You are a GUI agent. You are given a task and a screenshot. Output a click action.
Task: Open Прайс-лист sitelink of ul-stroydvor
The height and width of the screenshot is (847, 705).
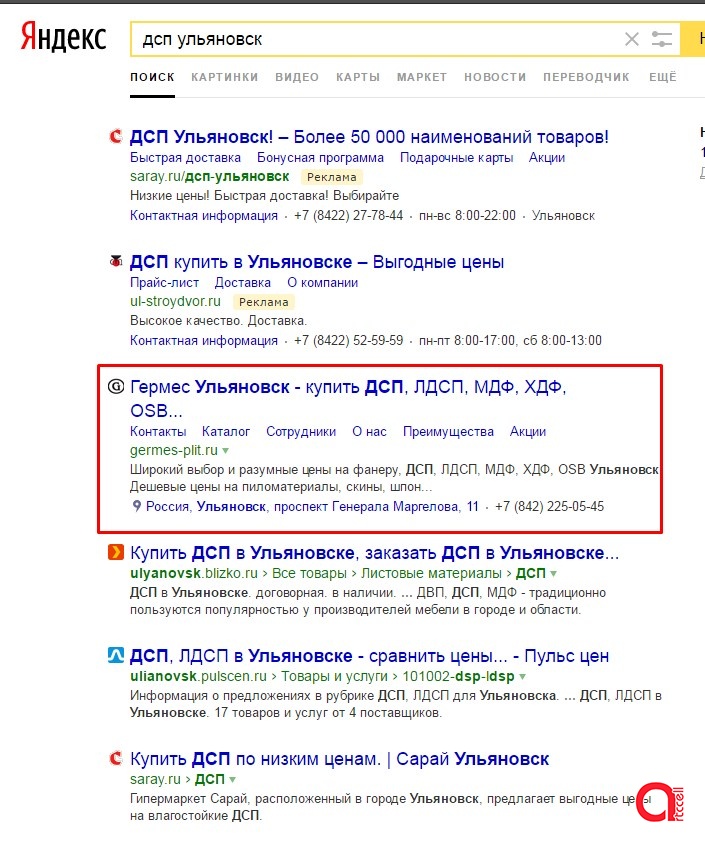[x=164, y=283]
